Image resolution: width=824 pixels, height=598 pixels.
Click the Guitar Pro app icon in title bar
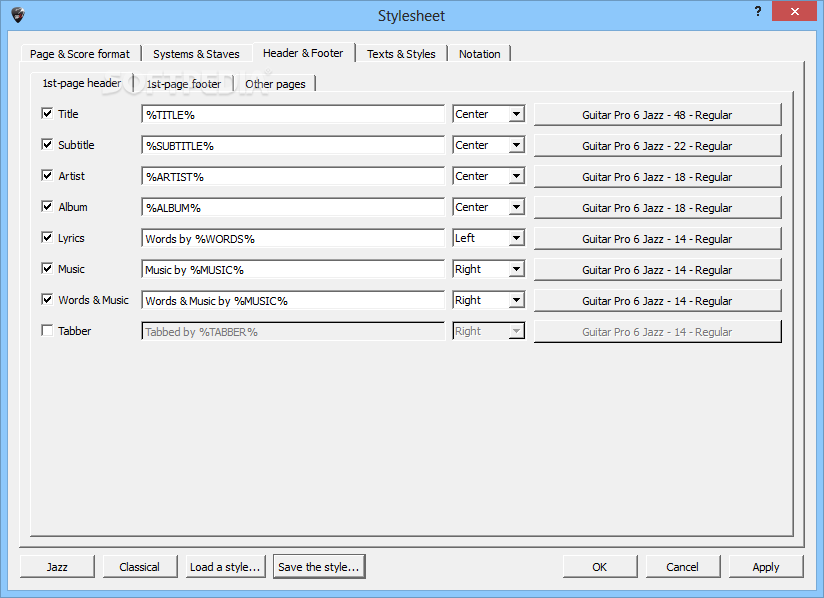click(x=18, y=15)
